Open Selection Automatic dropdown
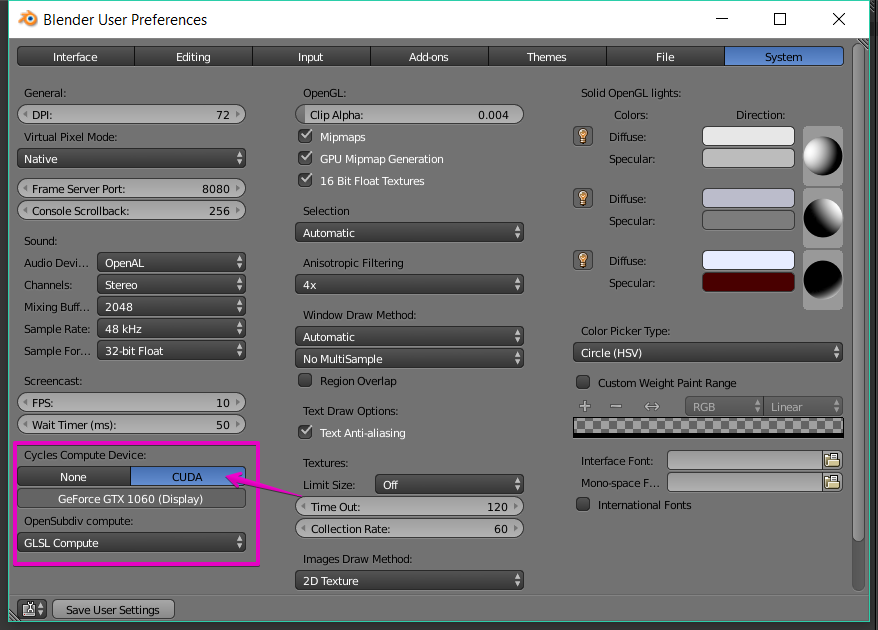 [409, 232]
